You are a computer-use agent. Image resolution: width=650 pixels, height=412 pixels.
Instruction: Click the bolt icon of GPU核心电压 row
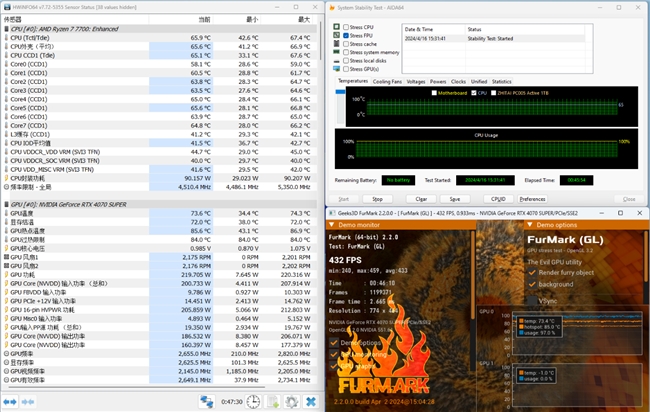pos(6,248)
